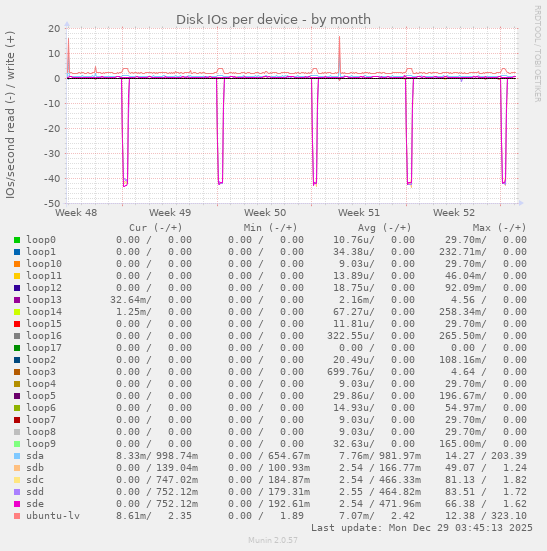Click the loop3 average value 699.76u

point(351,372)
